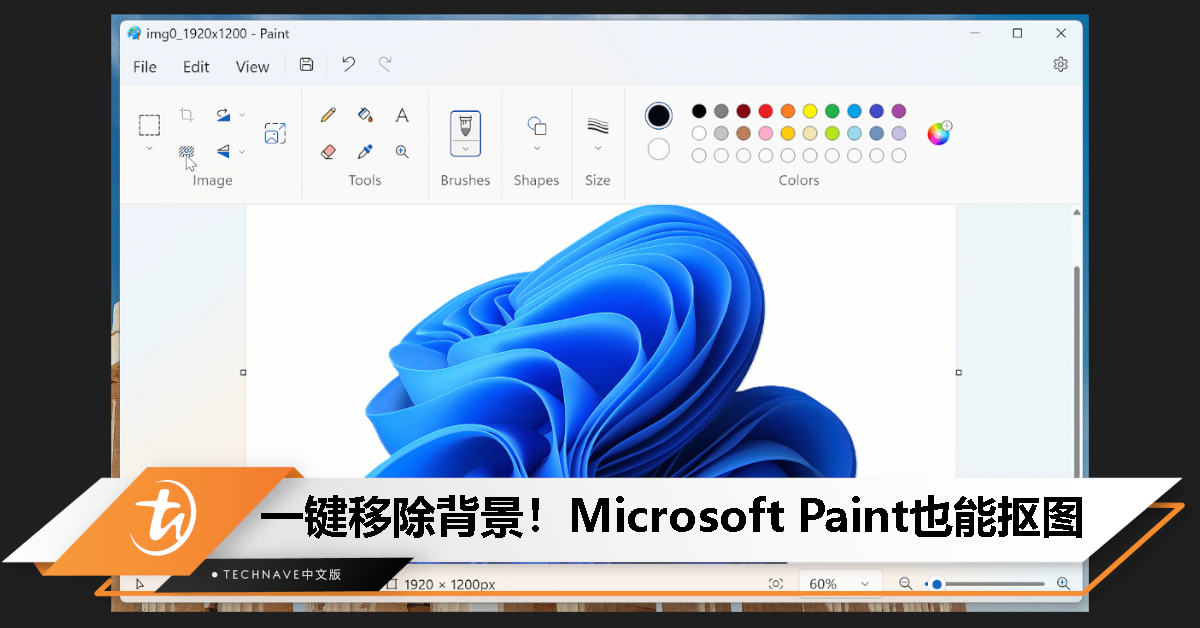This screenshot has height=628, width=1200.
Task: Expand the Brushes type dropdown
Action: pos(465,148)
